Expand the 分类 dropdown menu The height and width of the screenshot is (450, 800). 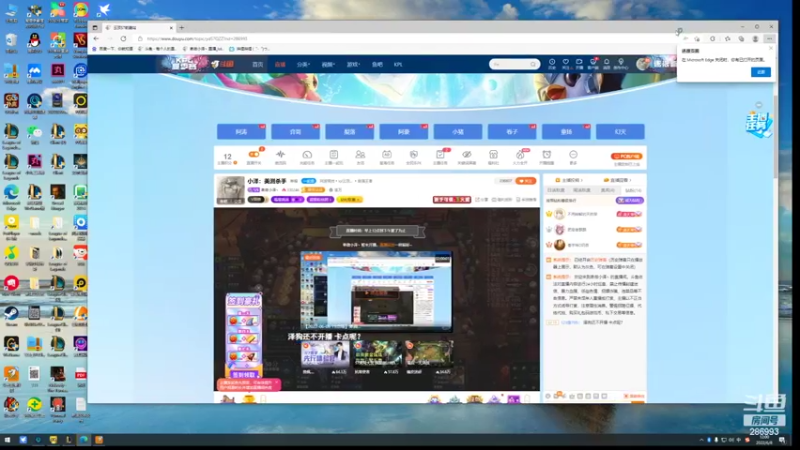(303, 65)
